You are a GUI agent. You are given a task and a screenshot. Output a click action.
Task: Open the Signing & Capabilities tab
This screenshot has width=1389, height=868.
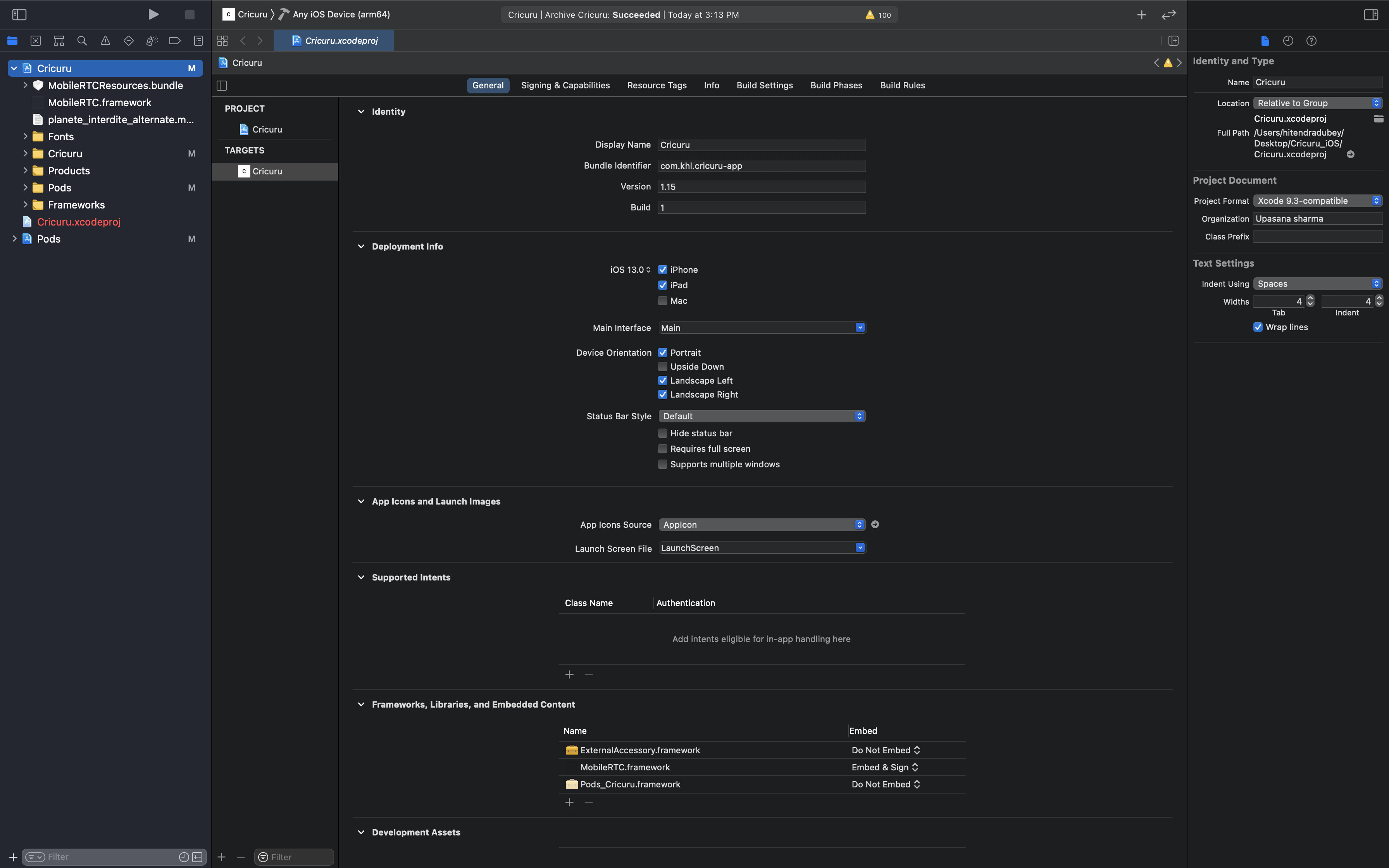[x=565, y=86]
